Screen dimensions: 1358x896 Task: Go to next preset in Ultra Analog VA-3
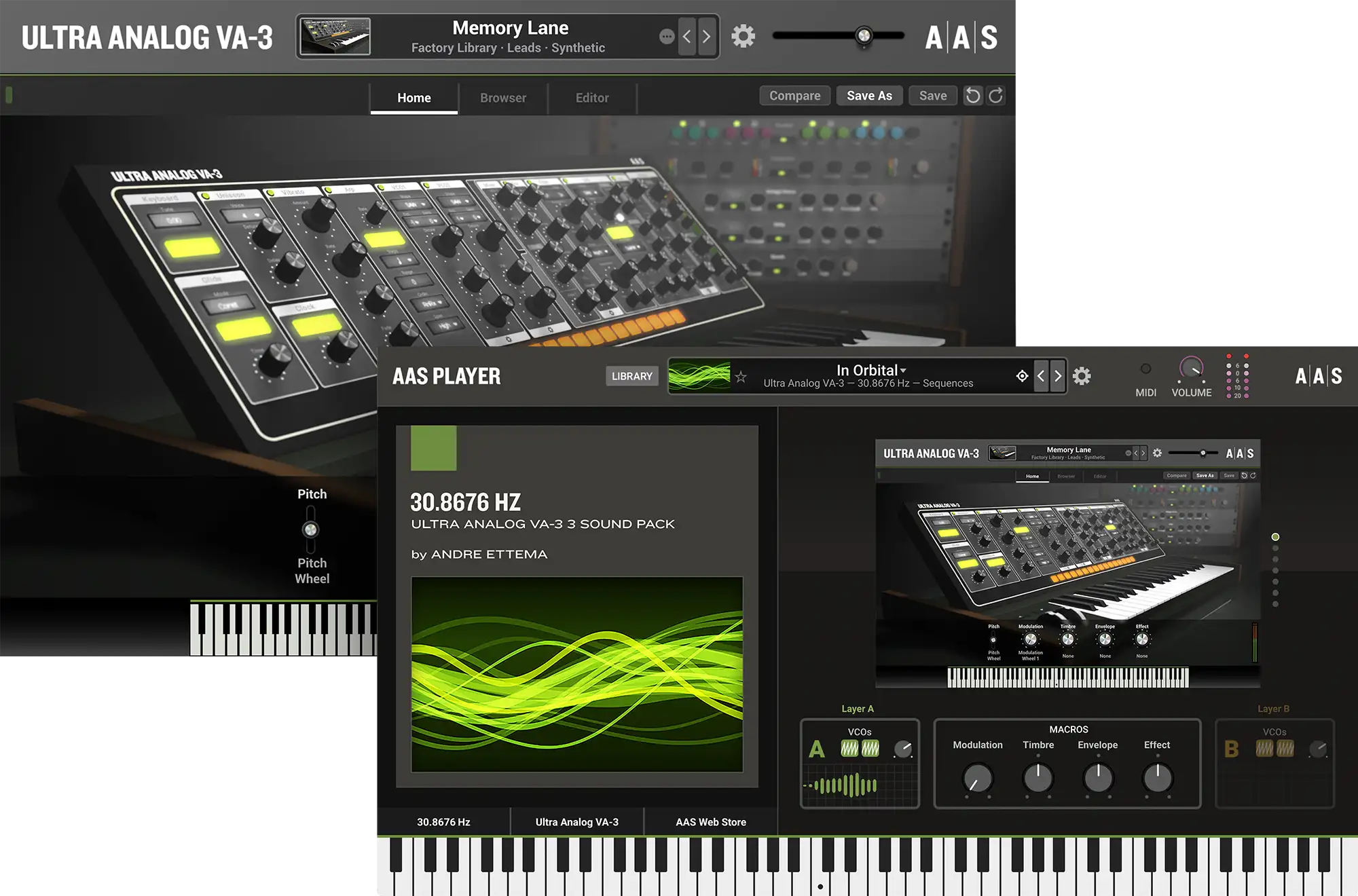click(x=707, y=36)
